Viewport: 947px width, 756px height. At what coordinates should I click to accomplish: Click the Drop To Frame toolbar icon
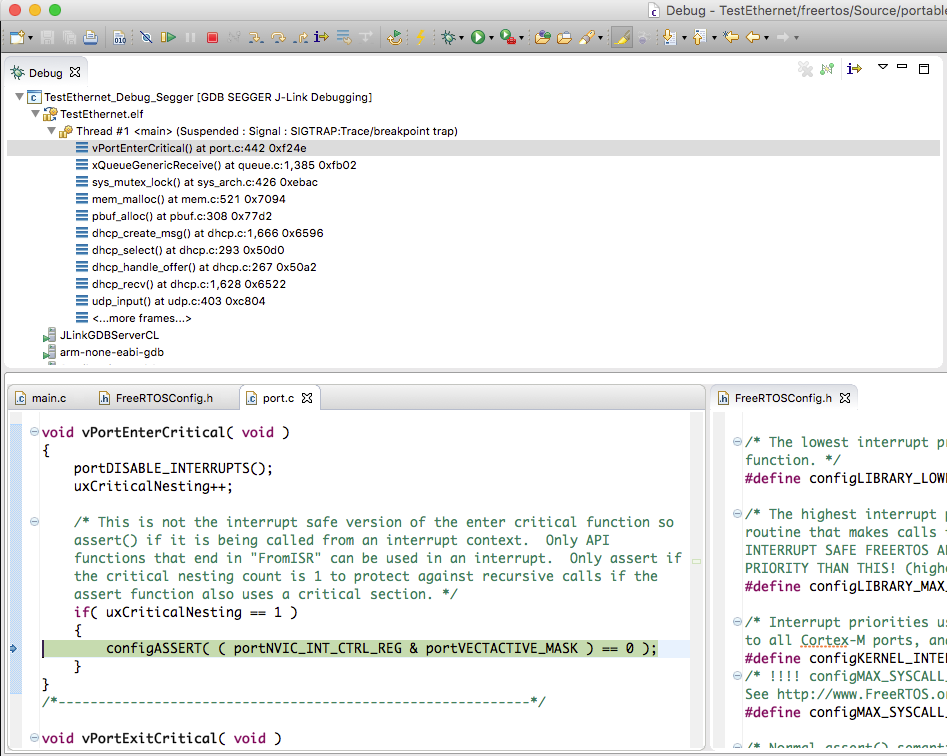344,37
